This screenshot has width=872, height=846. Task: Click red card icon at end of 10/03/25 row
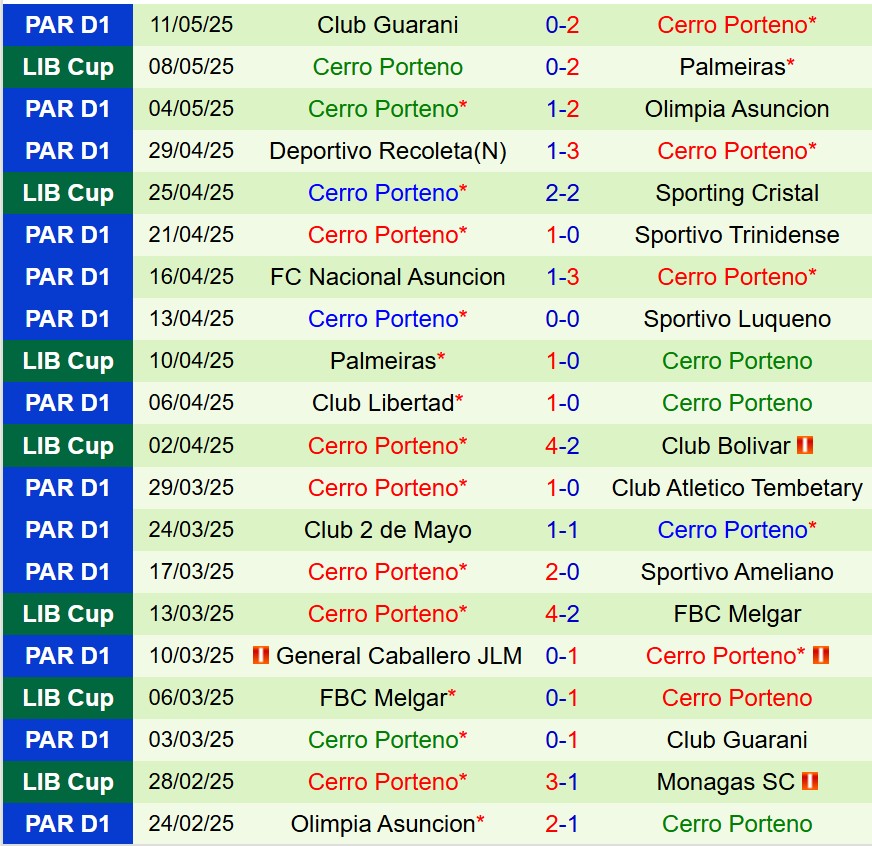point(821,656)
